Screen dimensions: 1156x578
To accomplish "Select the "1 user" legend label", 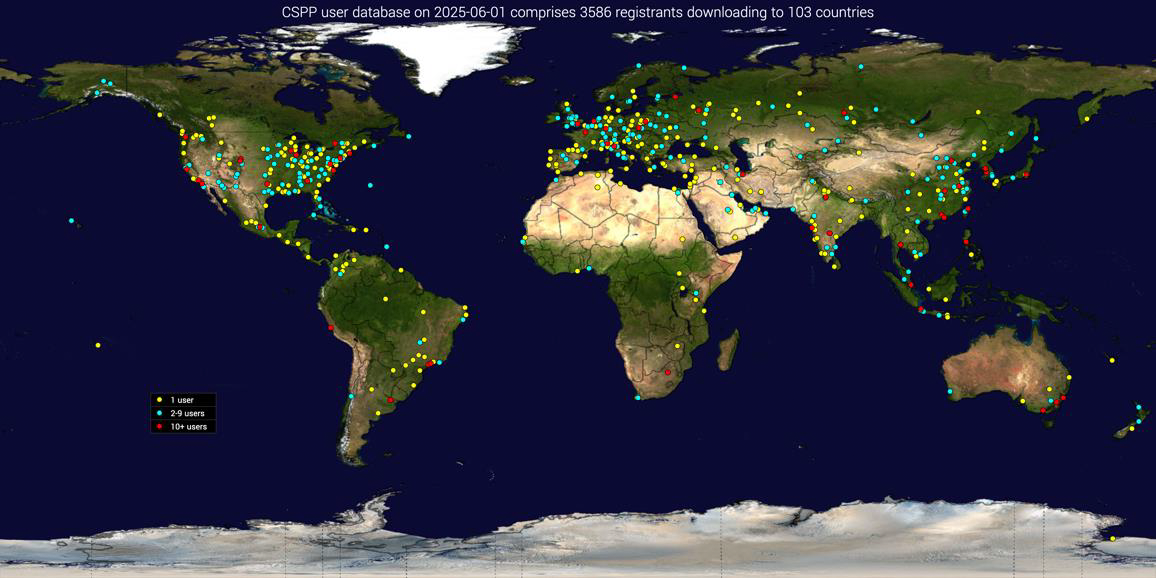I will 182,400.
